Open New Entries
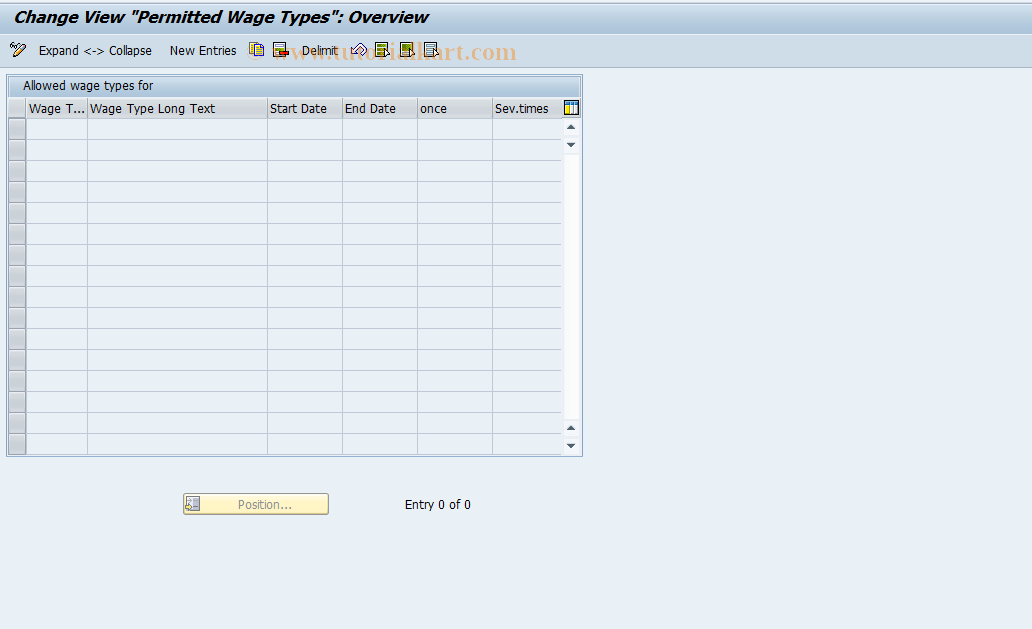 [203, 51]
